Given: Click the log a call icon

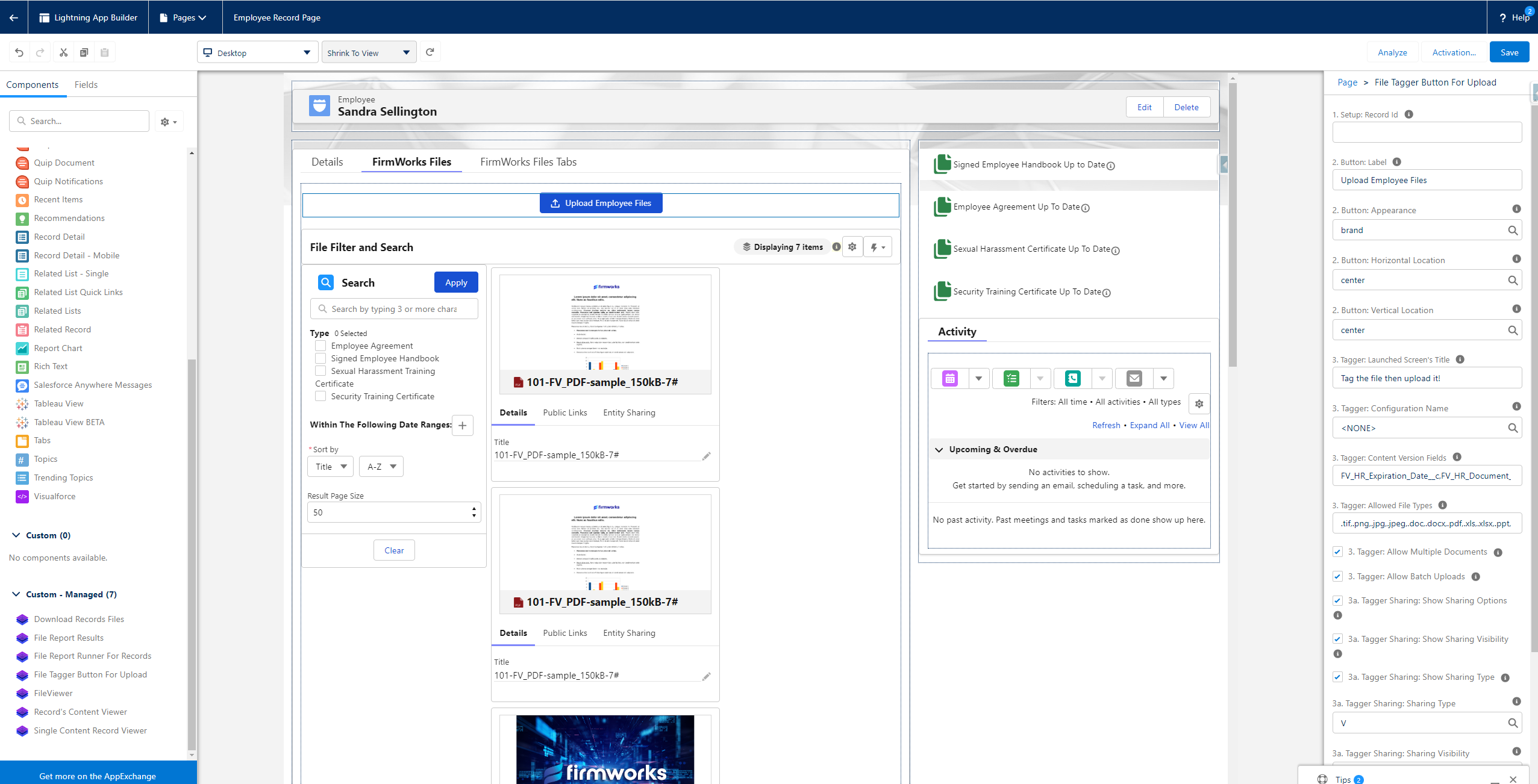Looking at the screenshot, I should click(x=1072, y=379).
